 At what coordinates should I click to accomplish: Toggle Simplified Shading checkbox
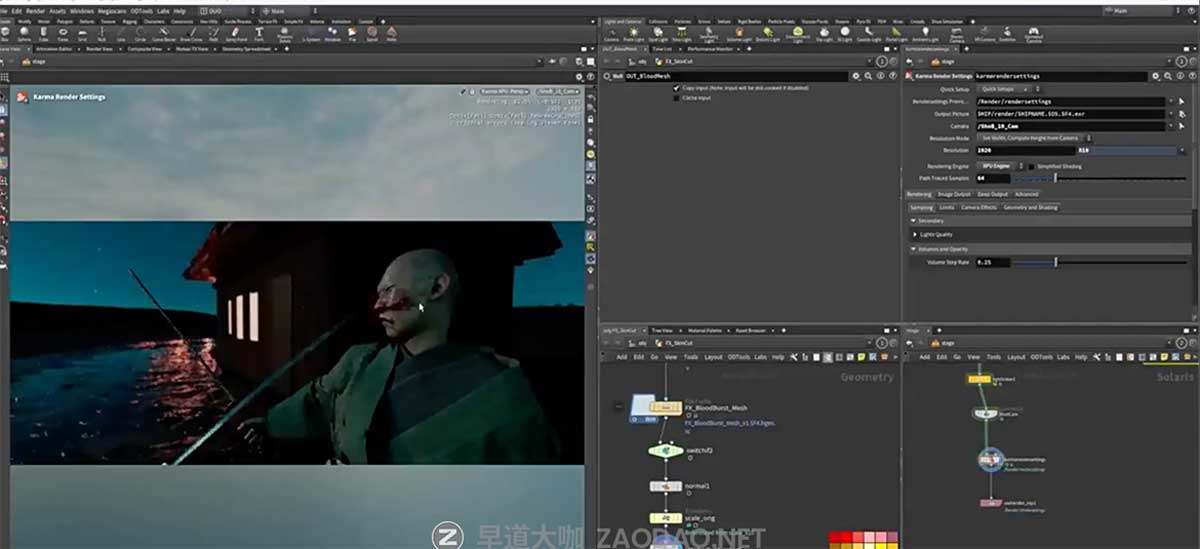(x=1031, y=166)
